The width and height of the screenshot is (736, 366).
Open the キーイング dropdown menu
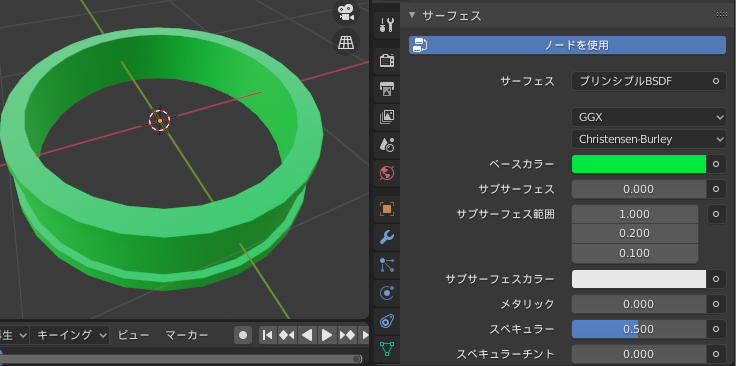(x=69, y=335)
